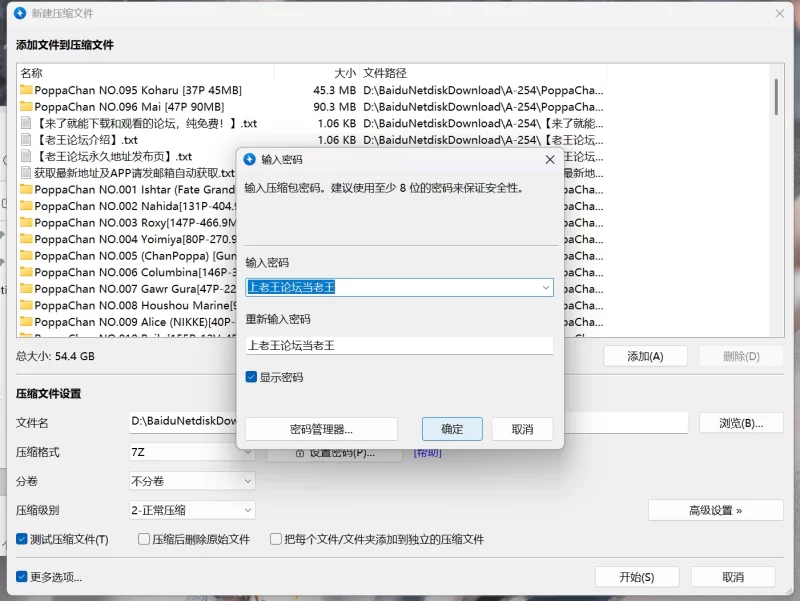This screenshot has height=601, width=800.
Task: Expand the 输入密码 password history dropdown
Action: coord(546,287)
